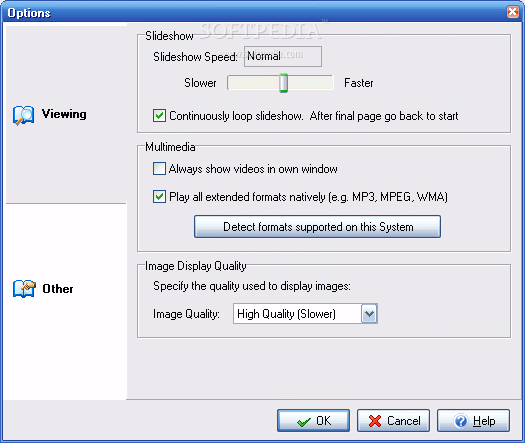525x443 pixels.
Task: Click the 'Image Quality:' label
Action: [x=186, y=314]
